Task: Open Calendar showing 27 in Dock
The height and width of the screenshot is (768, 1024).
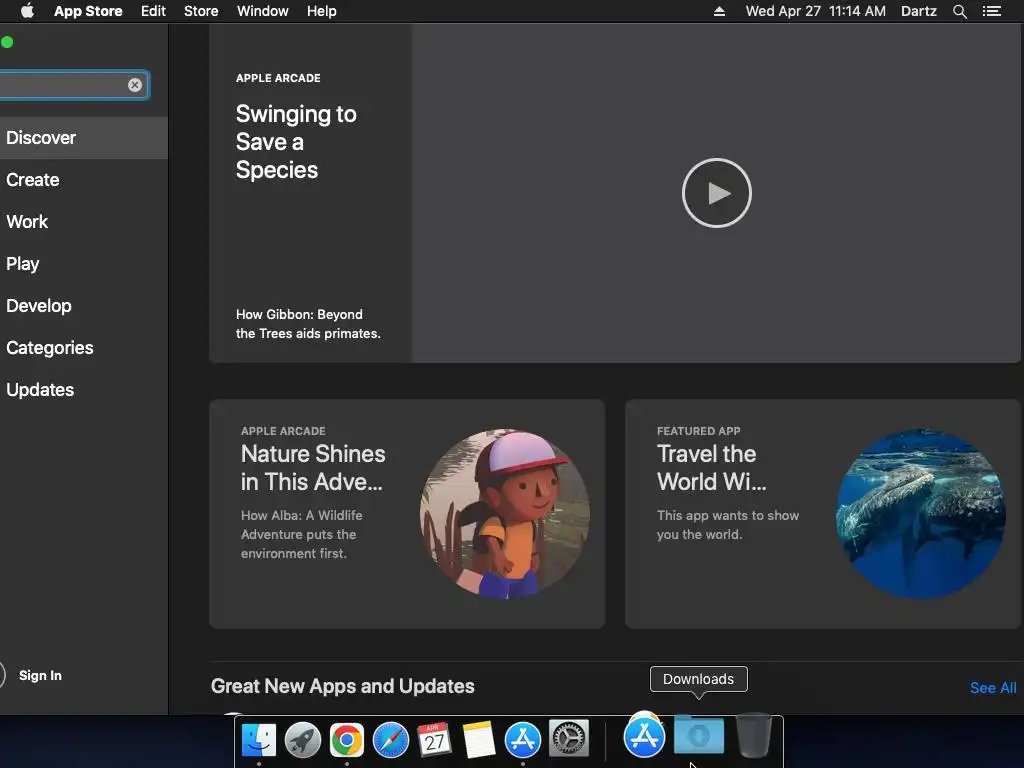Action: (x=434, y=740)
